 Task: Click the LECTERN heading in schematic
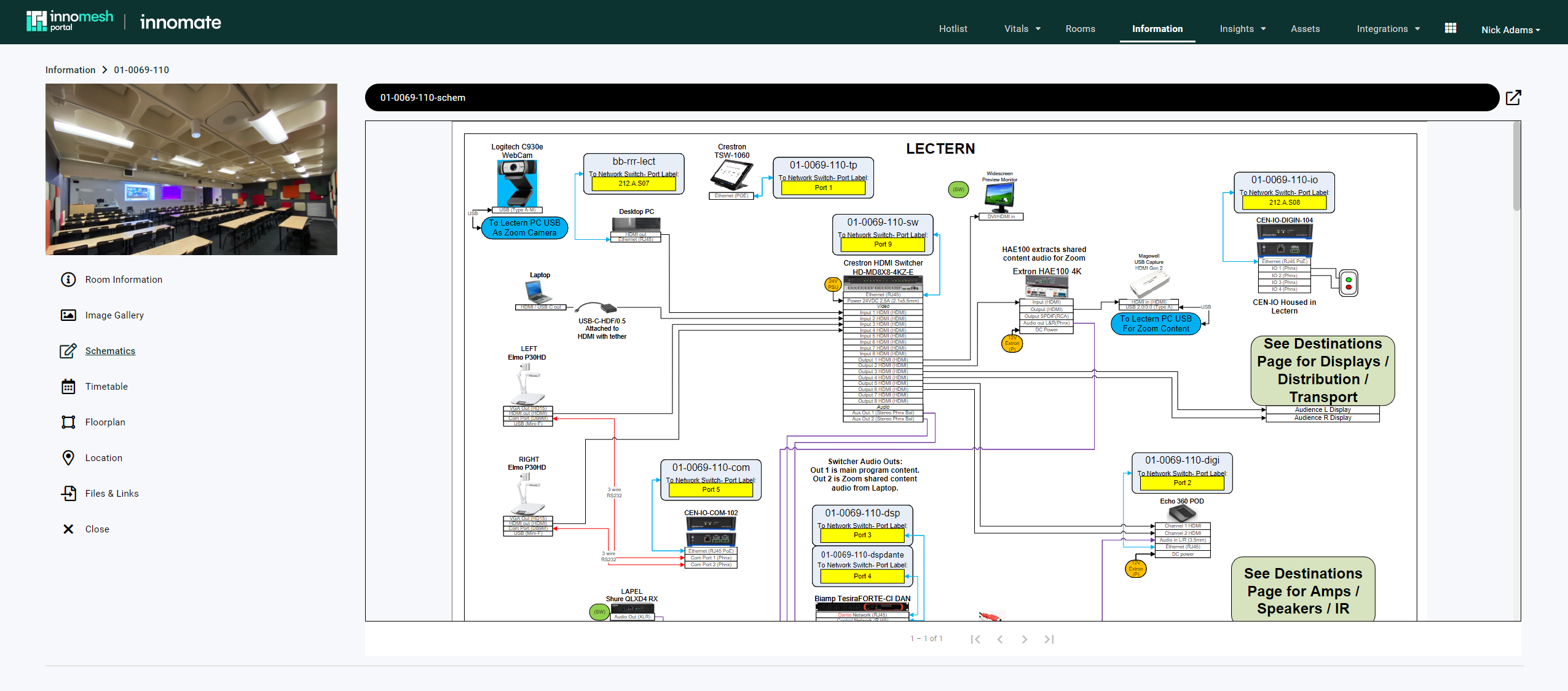point(940,149)
